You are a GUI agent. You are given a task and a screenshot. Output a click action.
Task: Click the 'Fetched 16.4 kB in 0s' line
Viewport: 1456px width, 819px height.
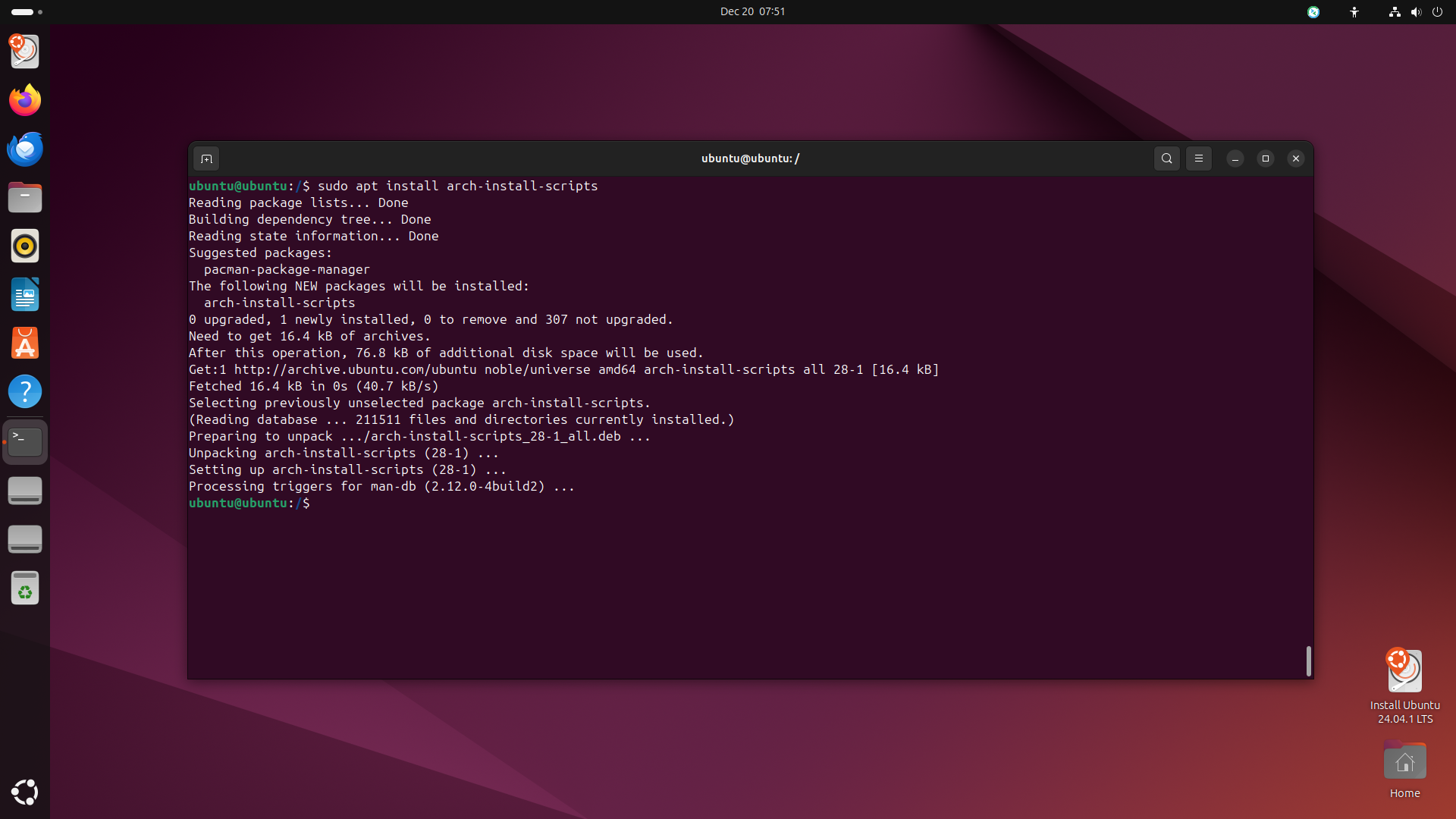point(313,386)
